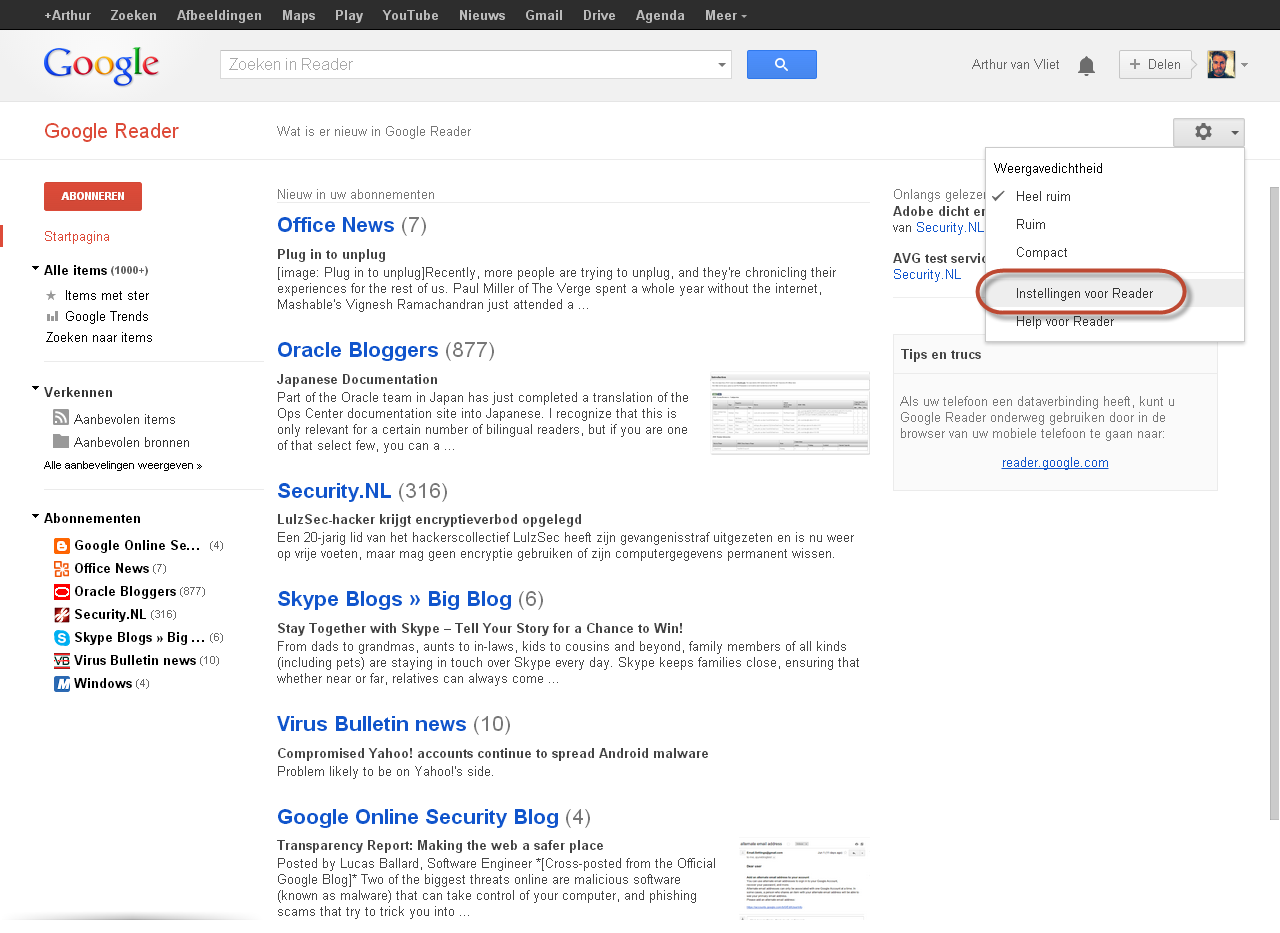Click the Items met ster star icon
Viewport: 1280px width, 933px height.
(x=52, y=296)
